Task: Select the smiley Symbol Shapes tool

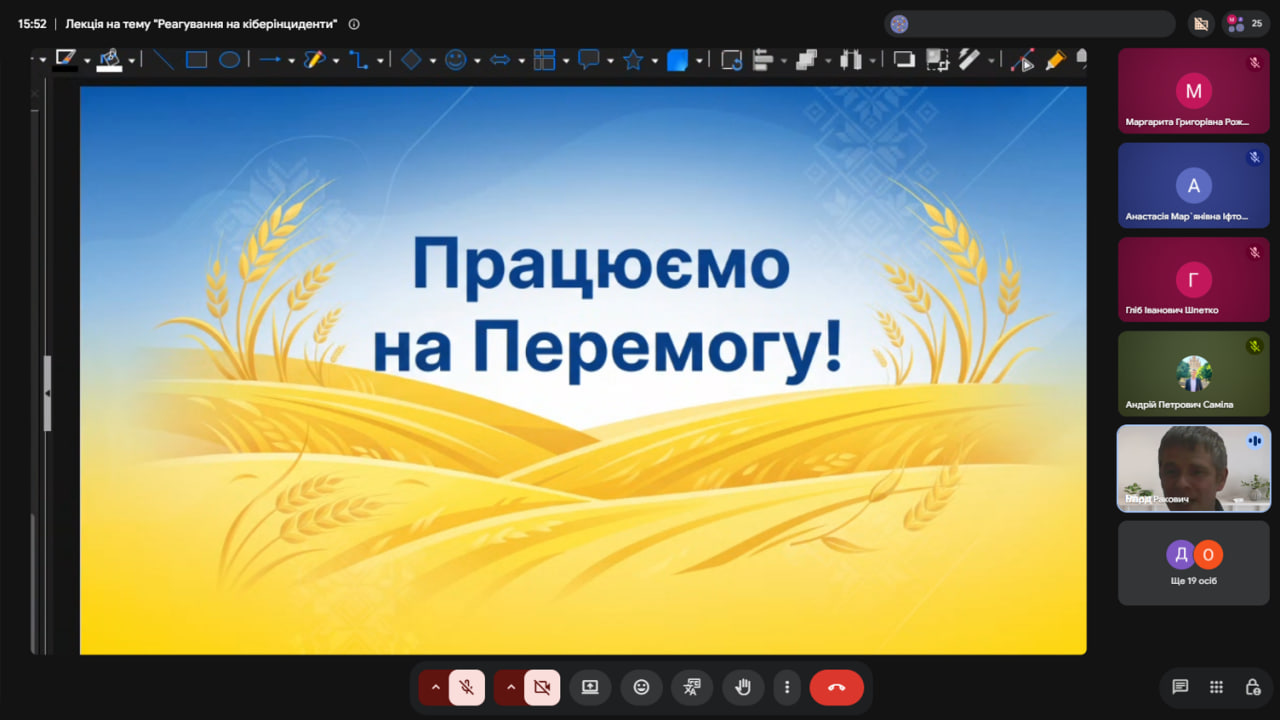Action: click(456, 60)
